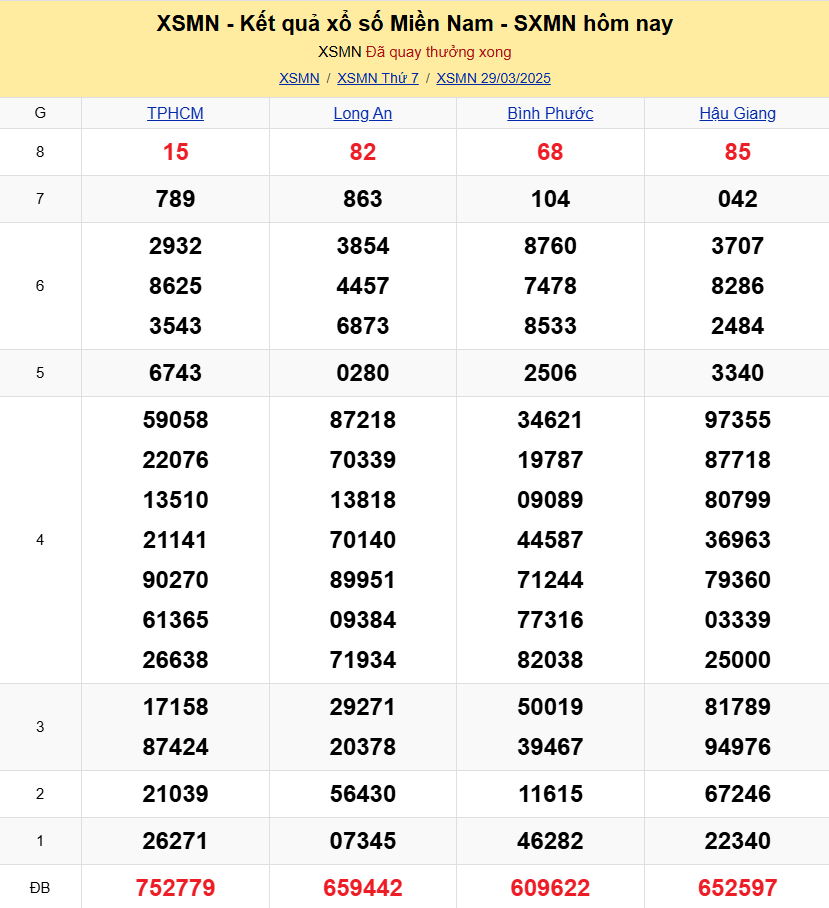829x908 pixels.
Task: Select the Bình Phước column header link
Action: (550, 113)
